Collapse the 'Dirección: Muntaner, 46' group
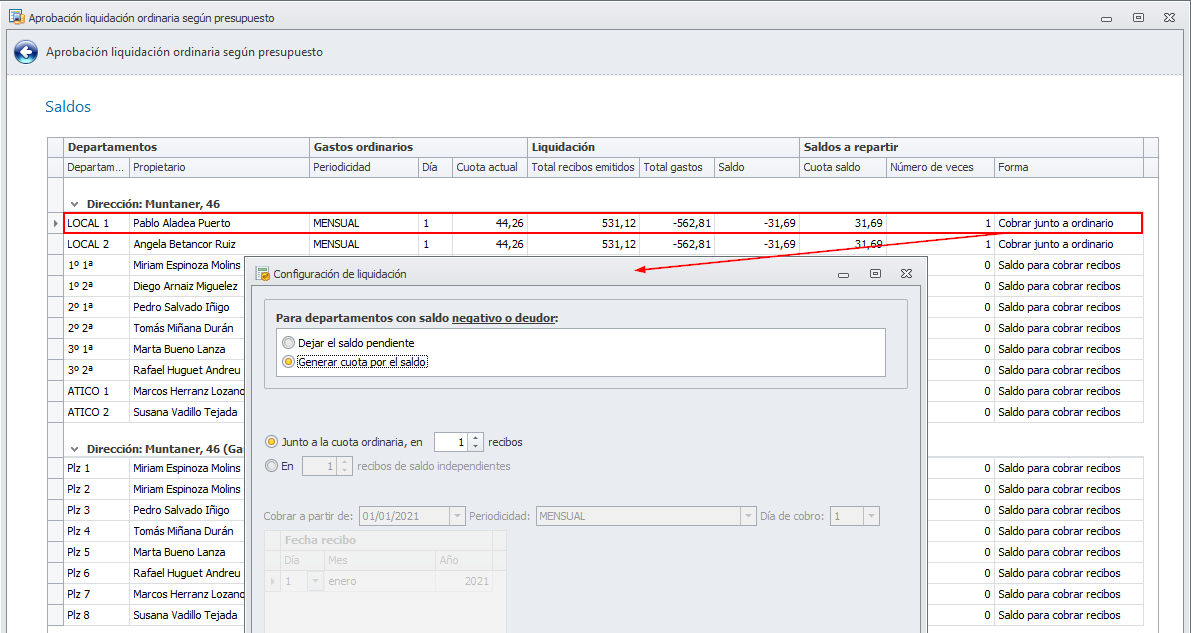 click(75, 204)
